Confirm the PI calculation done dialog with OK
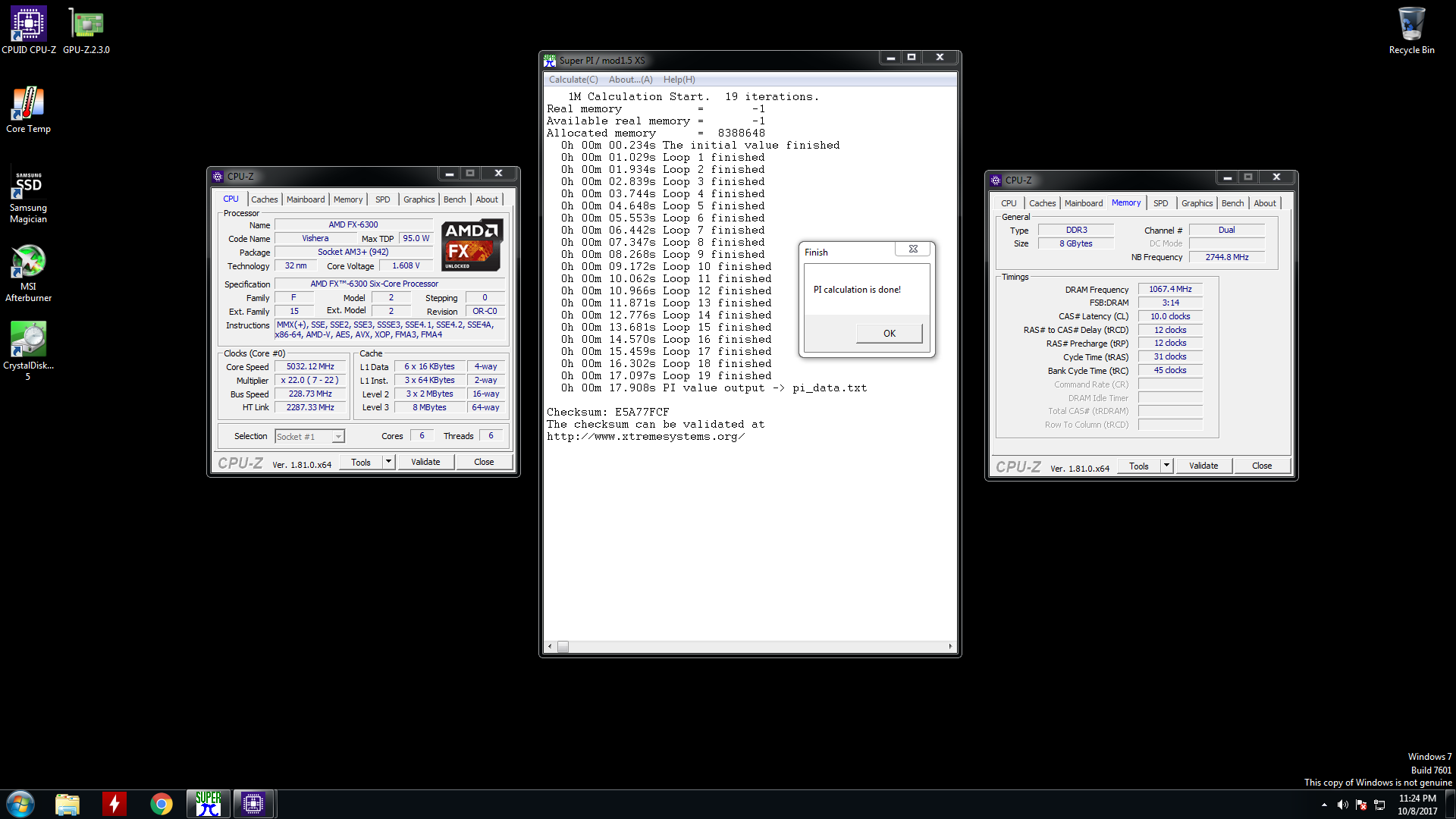Image resolution: width=1456 pixels, height=819 pixels. 890,334
